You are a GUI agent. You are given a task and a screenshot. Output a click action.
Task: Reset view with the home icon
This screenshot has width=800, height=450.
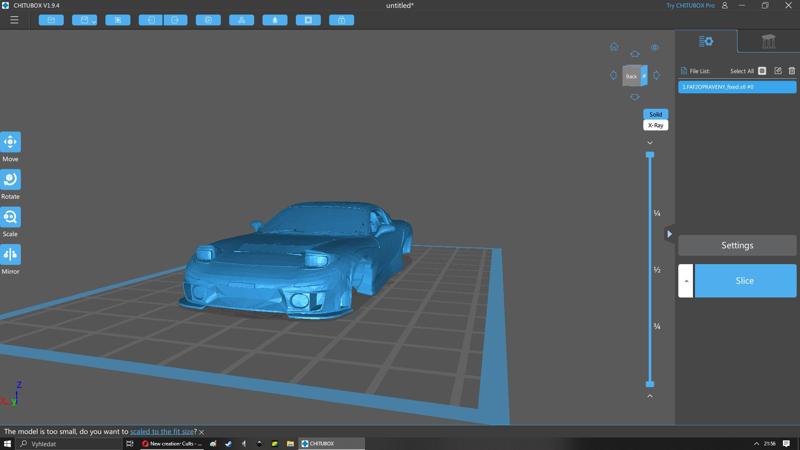point(614,47)
